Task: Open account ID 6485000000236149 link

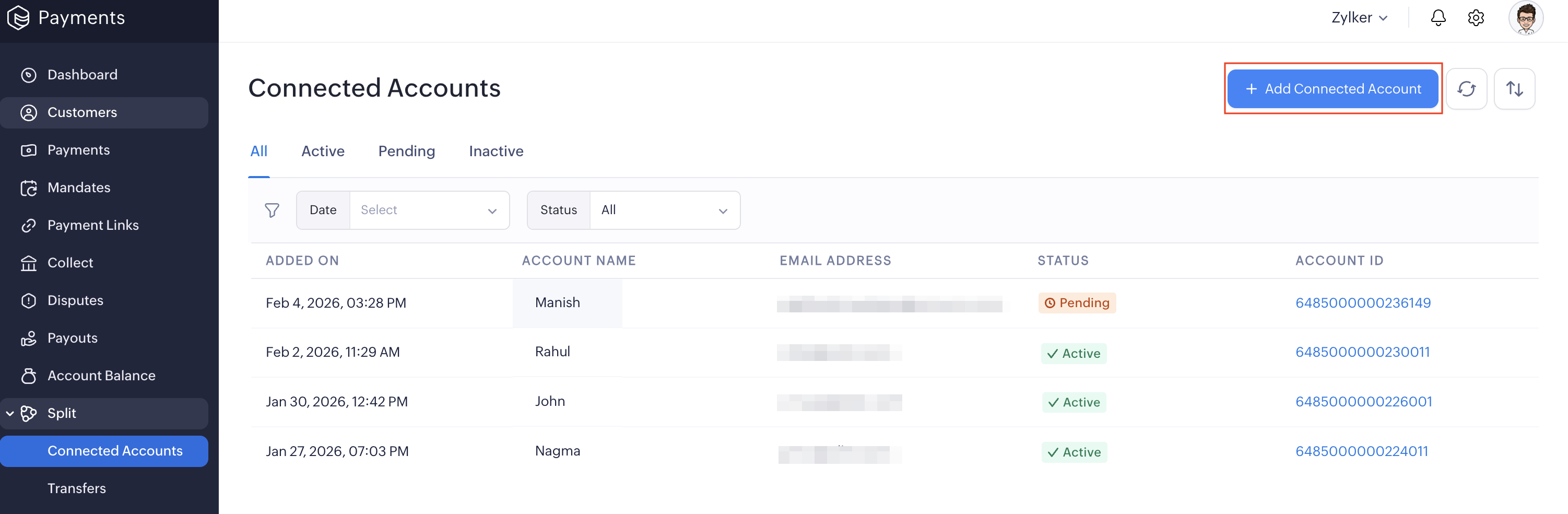Action: coord(1362,302)
